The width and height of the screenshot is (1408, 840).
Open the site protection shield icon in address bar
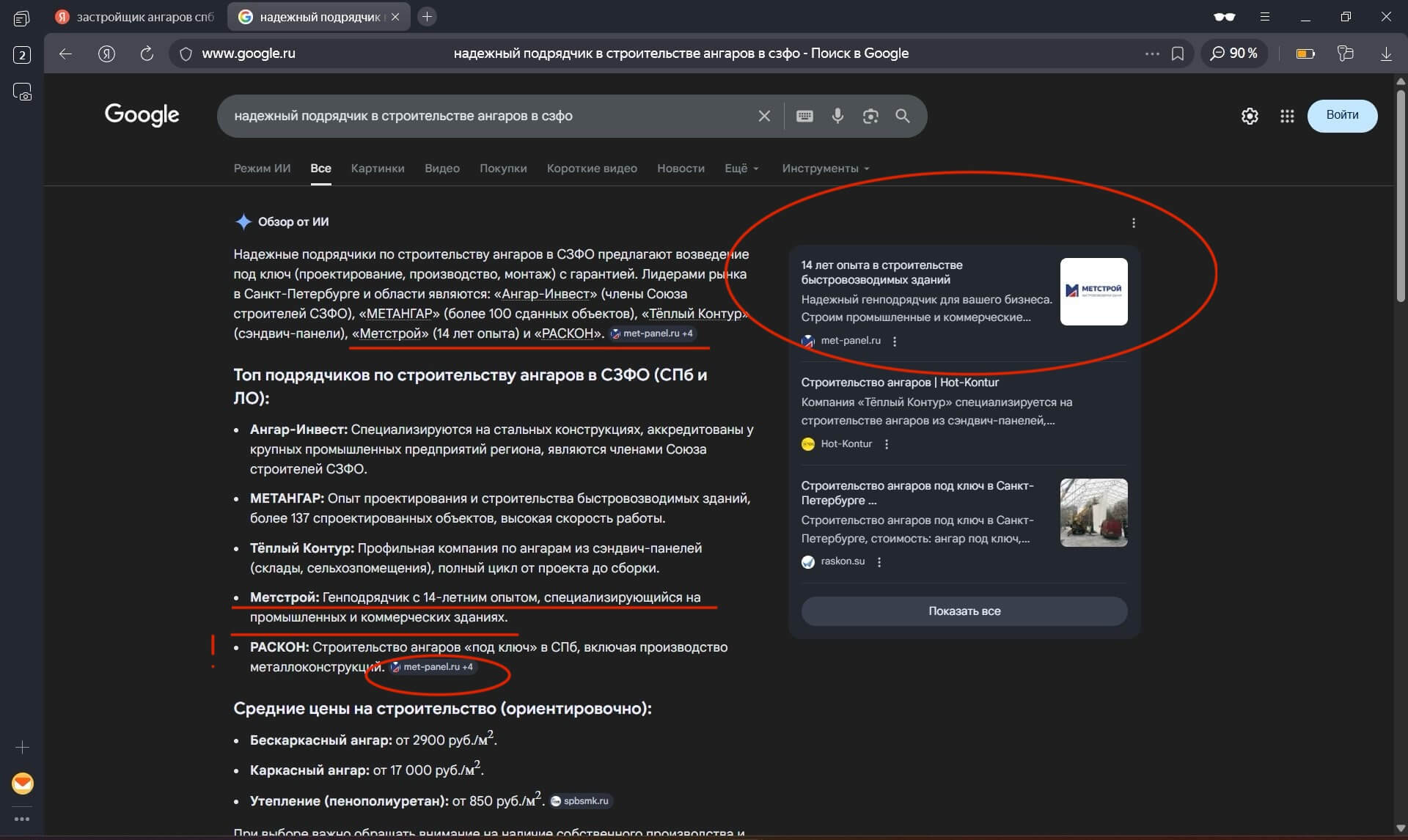pos(186,54)
